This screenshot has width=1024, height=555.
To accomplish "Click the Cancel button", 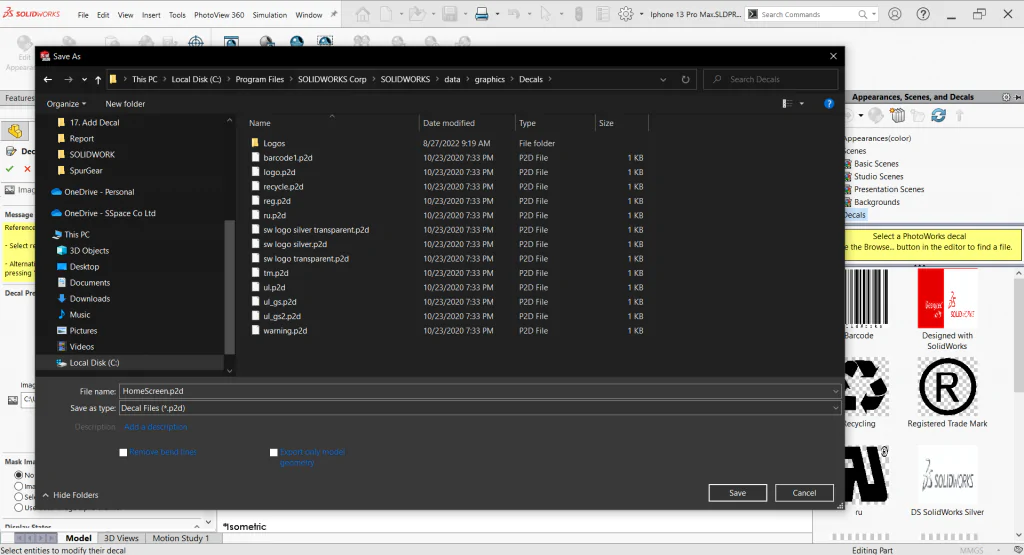I will 804,493.
